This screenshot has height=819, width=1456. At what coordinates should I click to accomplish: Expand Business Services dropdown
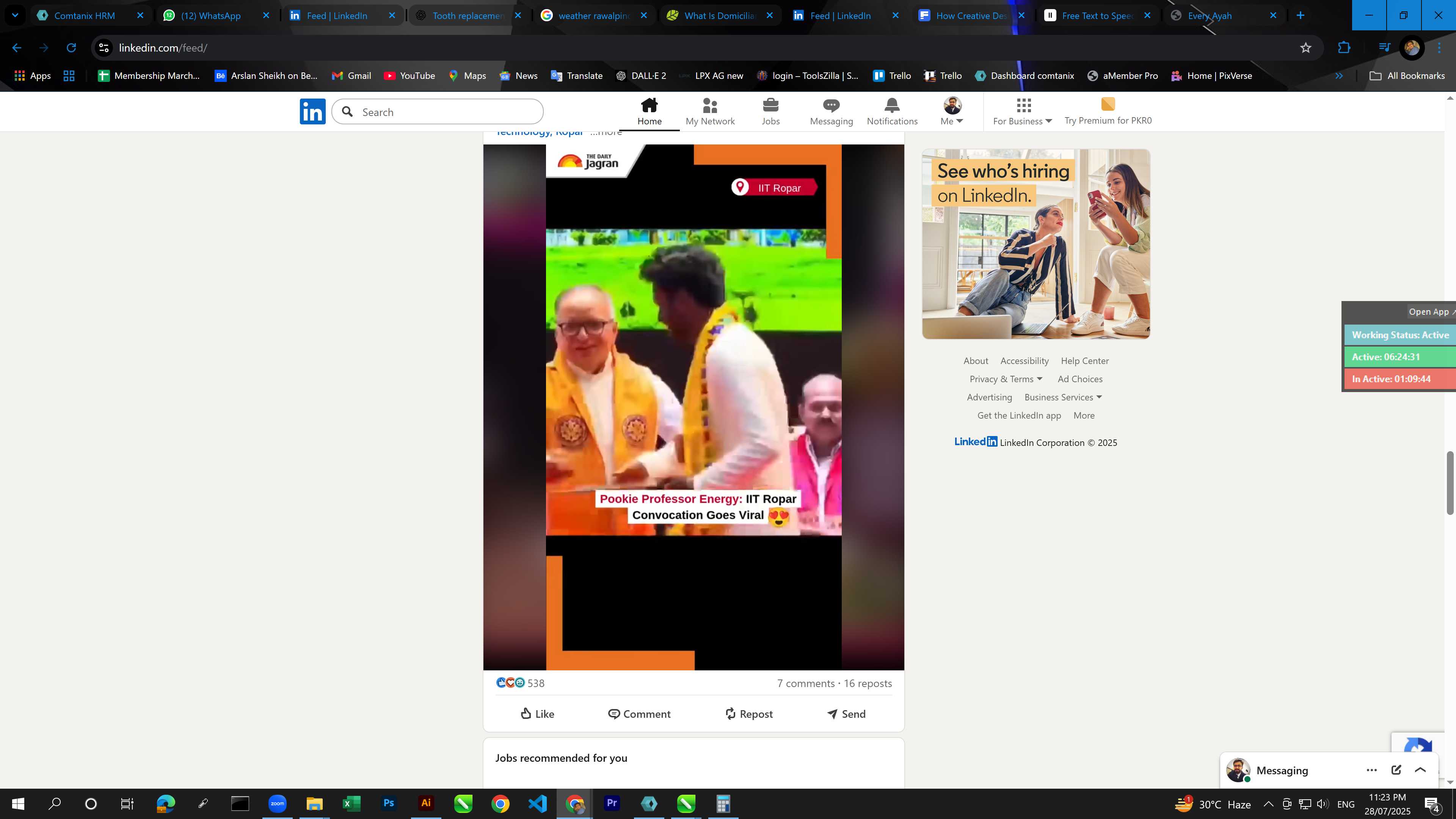(1062, 397)
